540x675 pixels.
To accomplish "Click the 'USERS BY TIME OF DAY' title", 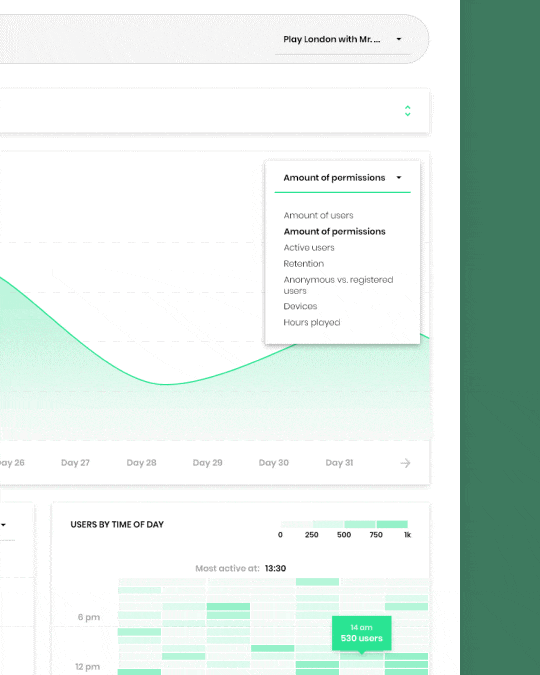I will [x=117, y=524].
